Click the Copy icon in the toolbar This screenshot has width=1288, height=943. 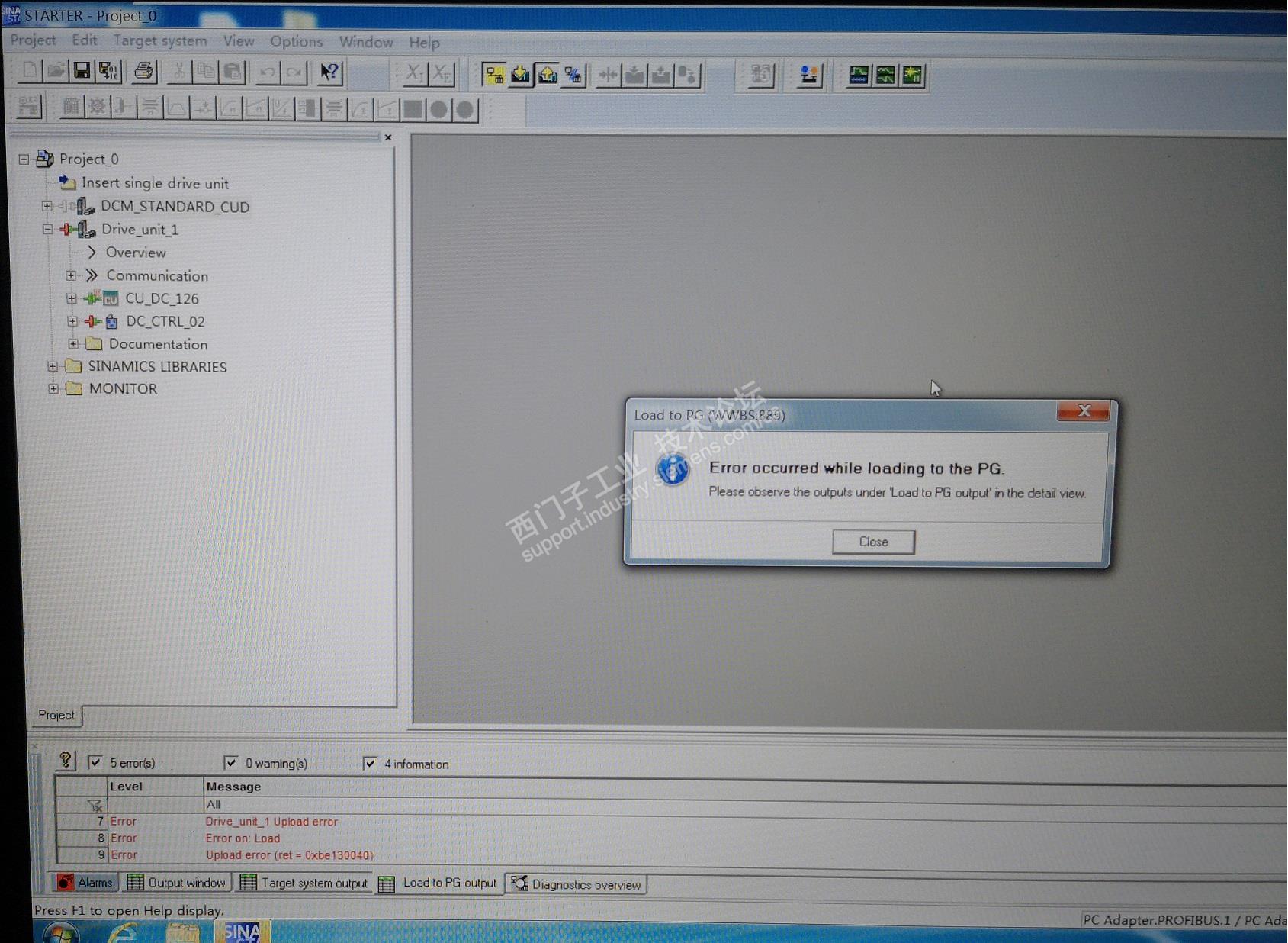(205, 72)
